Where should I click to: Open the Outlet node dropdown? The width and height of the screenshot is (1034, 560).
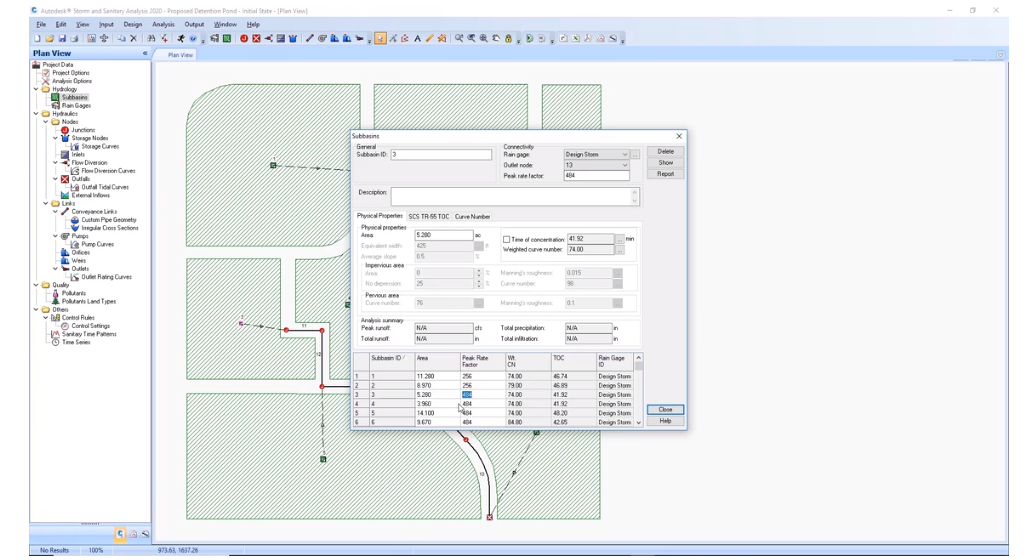pyautogui.click(x=624, y=165)
